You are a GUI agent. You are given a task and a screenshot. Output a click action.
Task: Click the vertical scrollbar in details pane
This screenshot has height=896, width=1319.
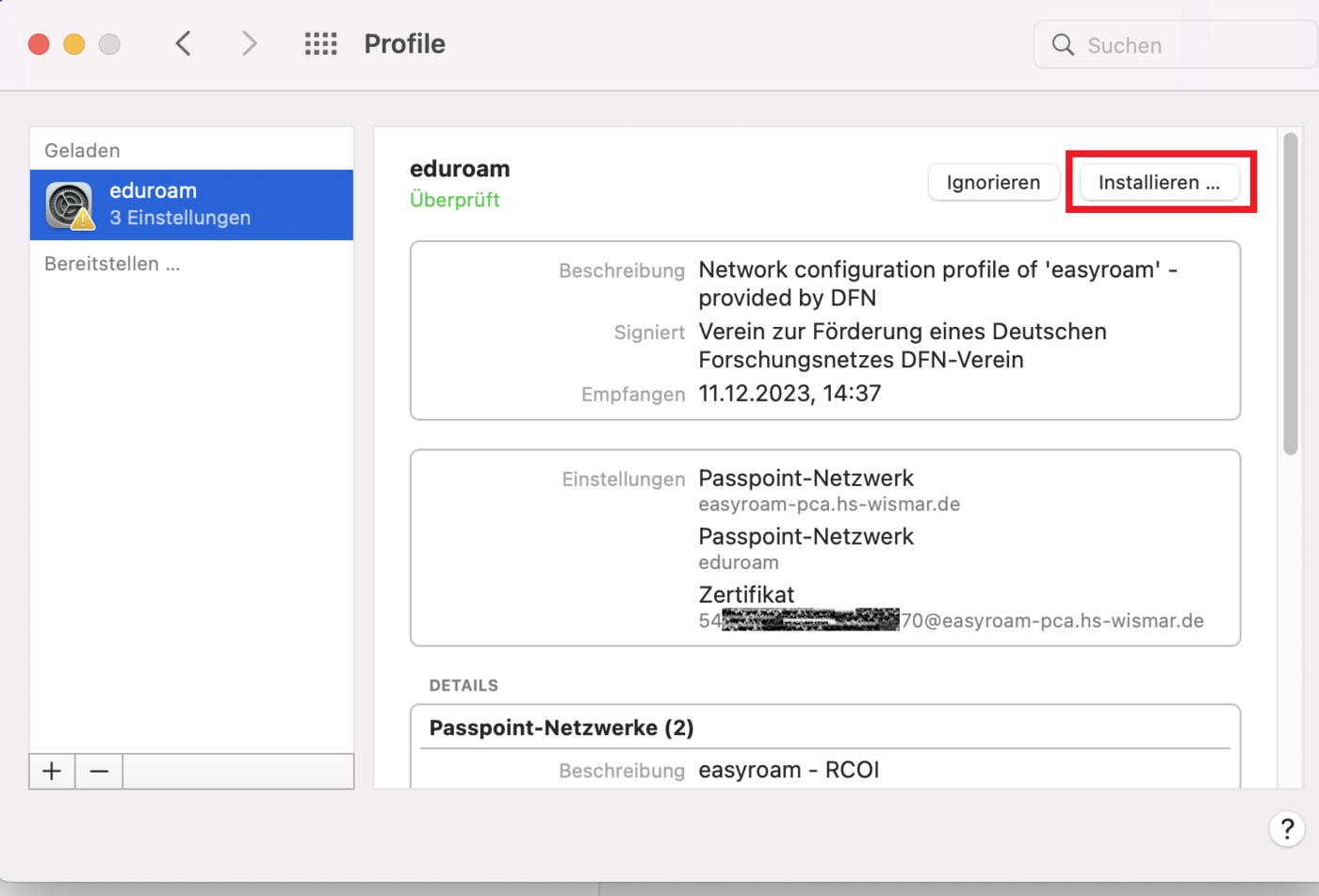click(1290, 294)
